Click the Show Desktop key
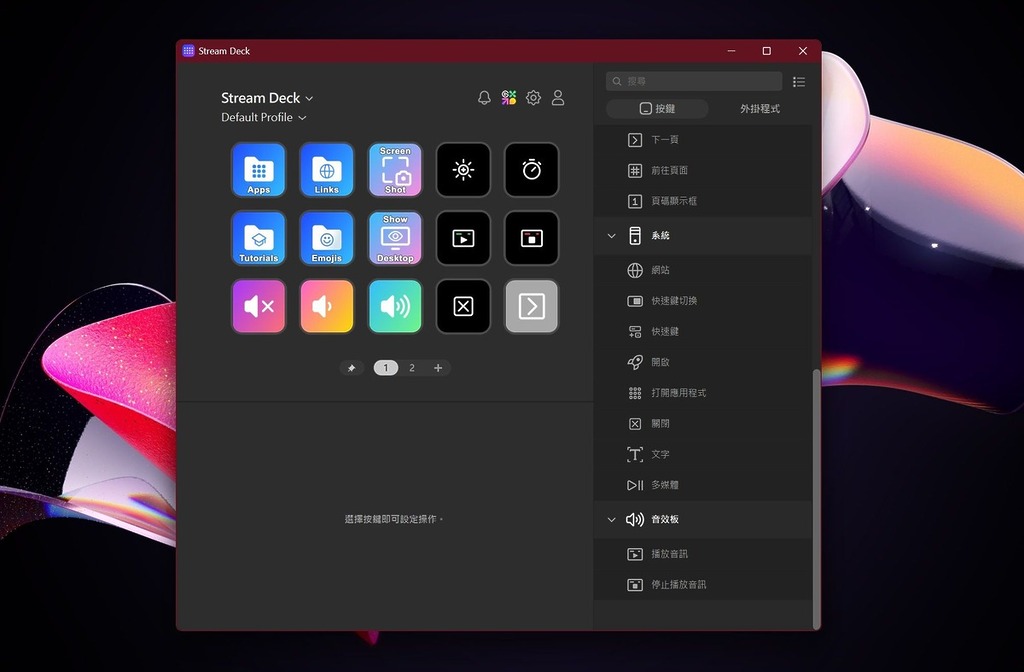Image resolution: width=1024 pixels, height=672 pixels. [395, 238]
